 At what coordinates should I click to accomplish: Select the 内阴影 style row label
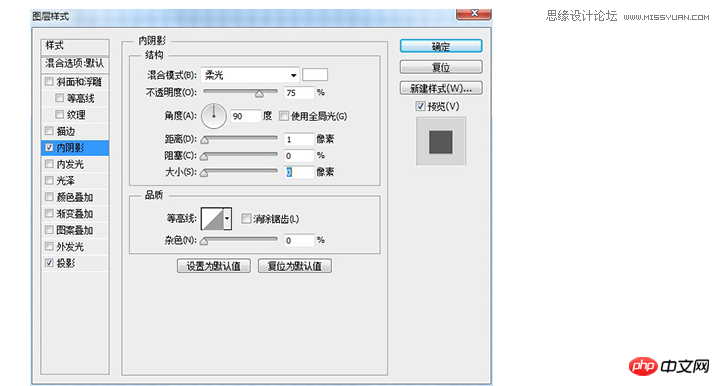pos(70,148)
